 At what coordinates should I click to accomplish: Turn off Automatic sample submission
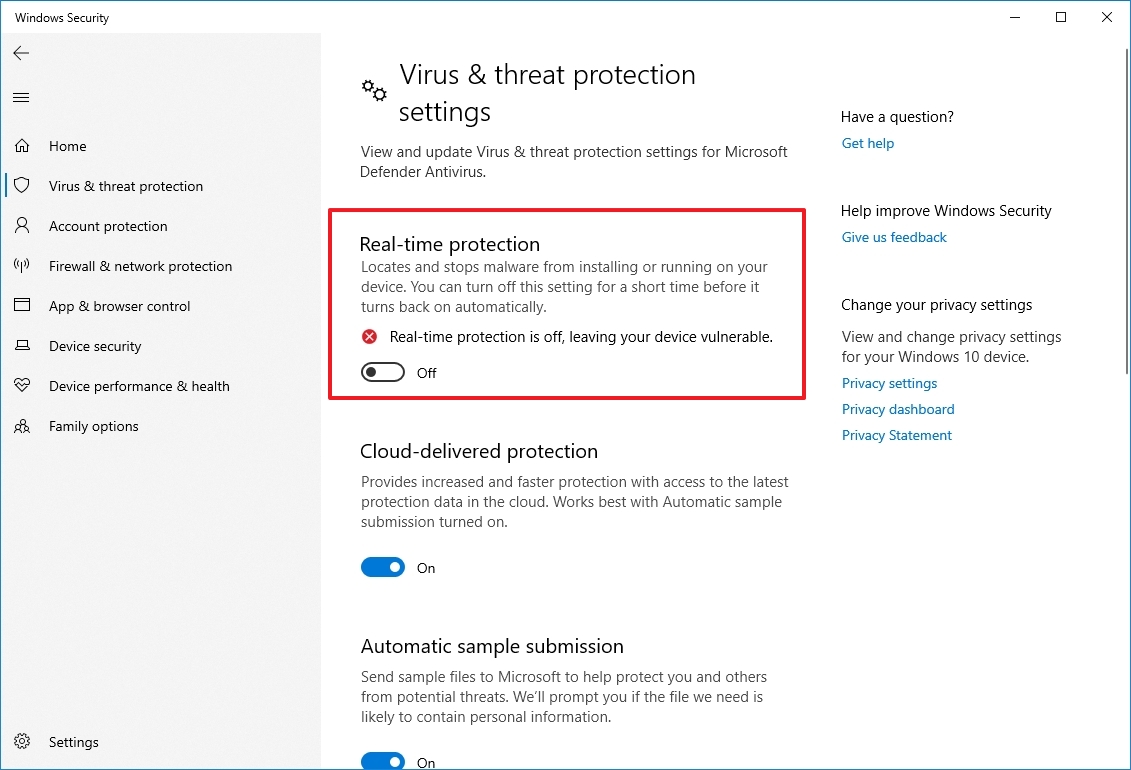[382, 761]
